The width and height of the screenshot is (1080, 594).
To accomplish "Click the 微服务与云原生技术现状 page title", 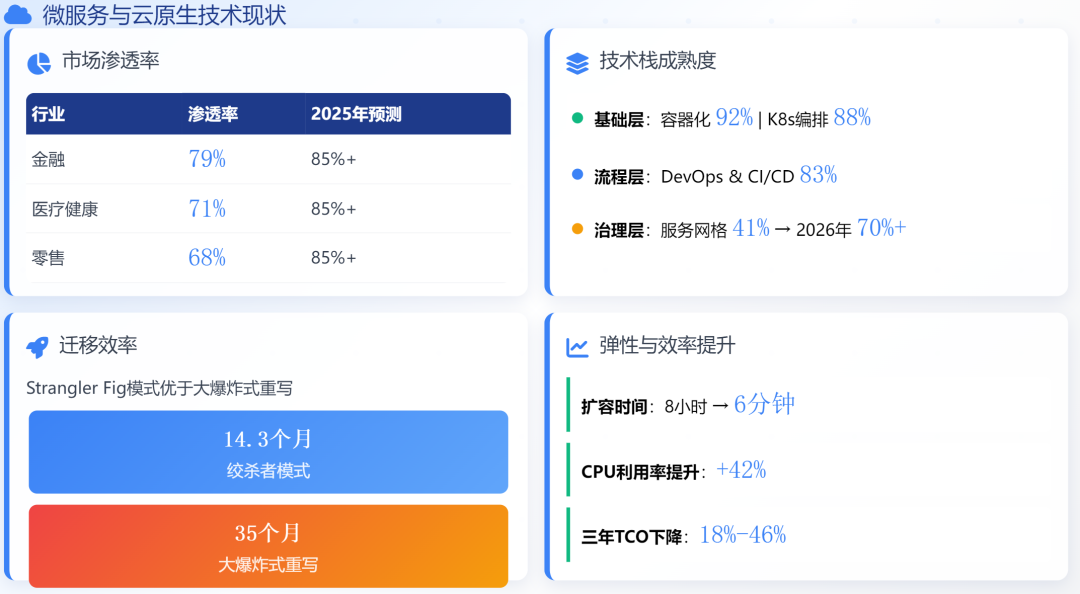I will 165,14.
